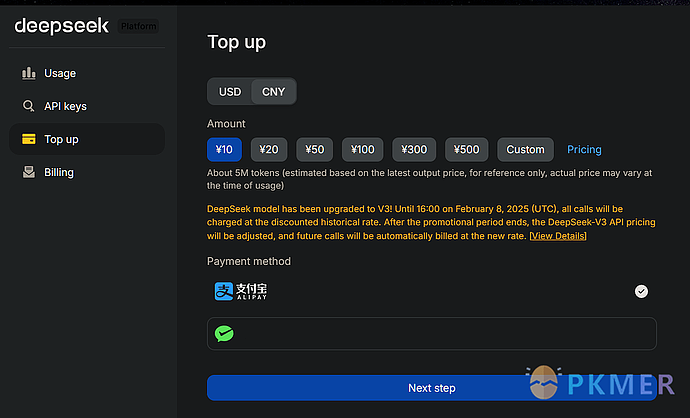
Task: Select the Alipay payment checkmark
Action: tap(641, 291)
